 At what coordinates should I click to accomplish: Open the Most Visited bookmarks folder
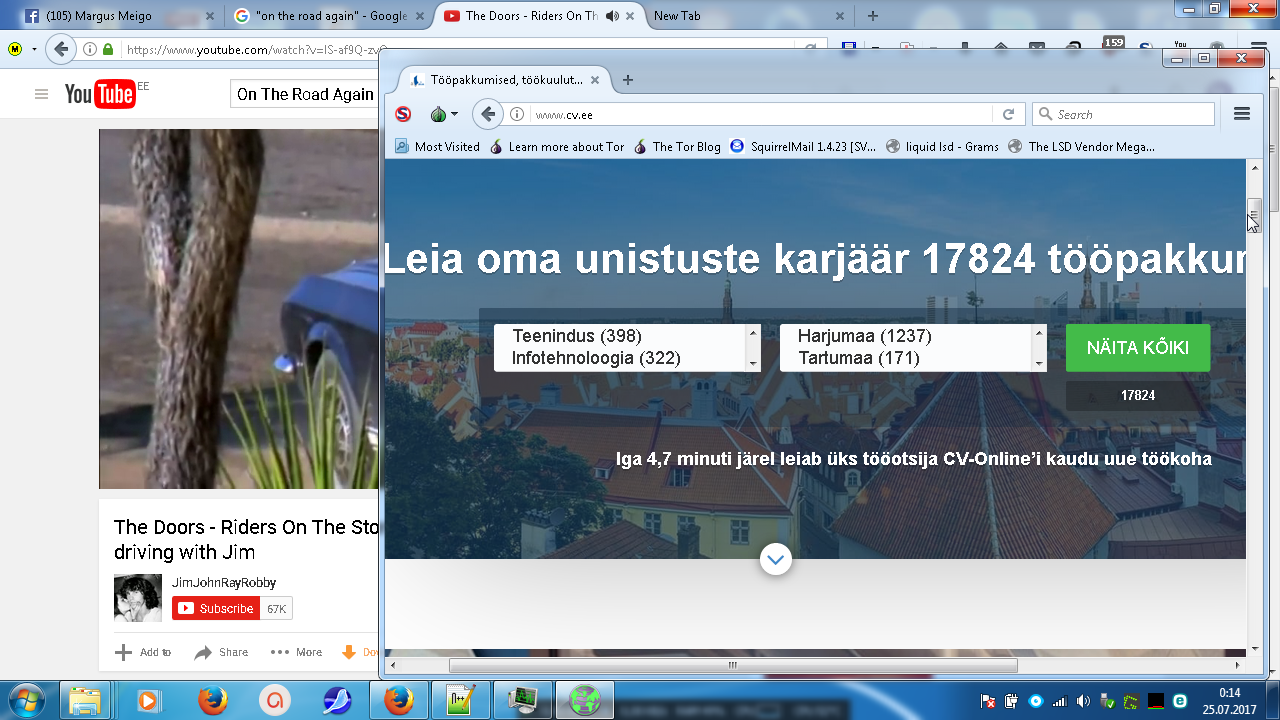(x=437, y=146)
